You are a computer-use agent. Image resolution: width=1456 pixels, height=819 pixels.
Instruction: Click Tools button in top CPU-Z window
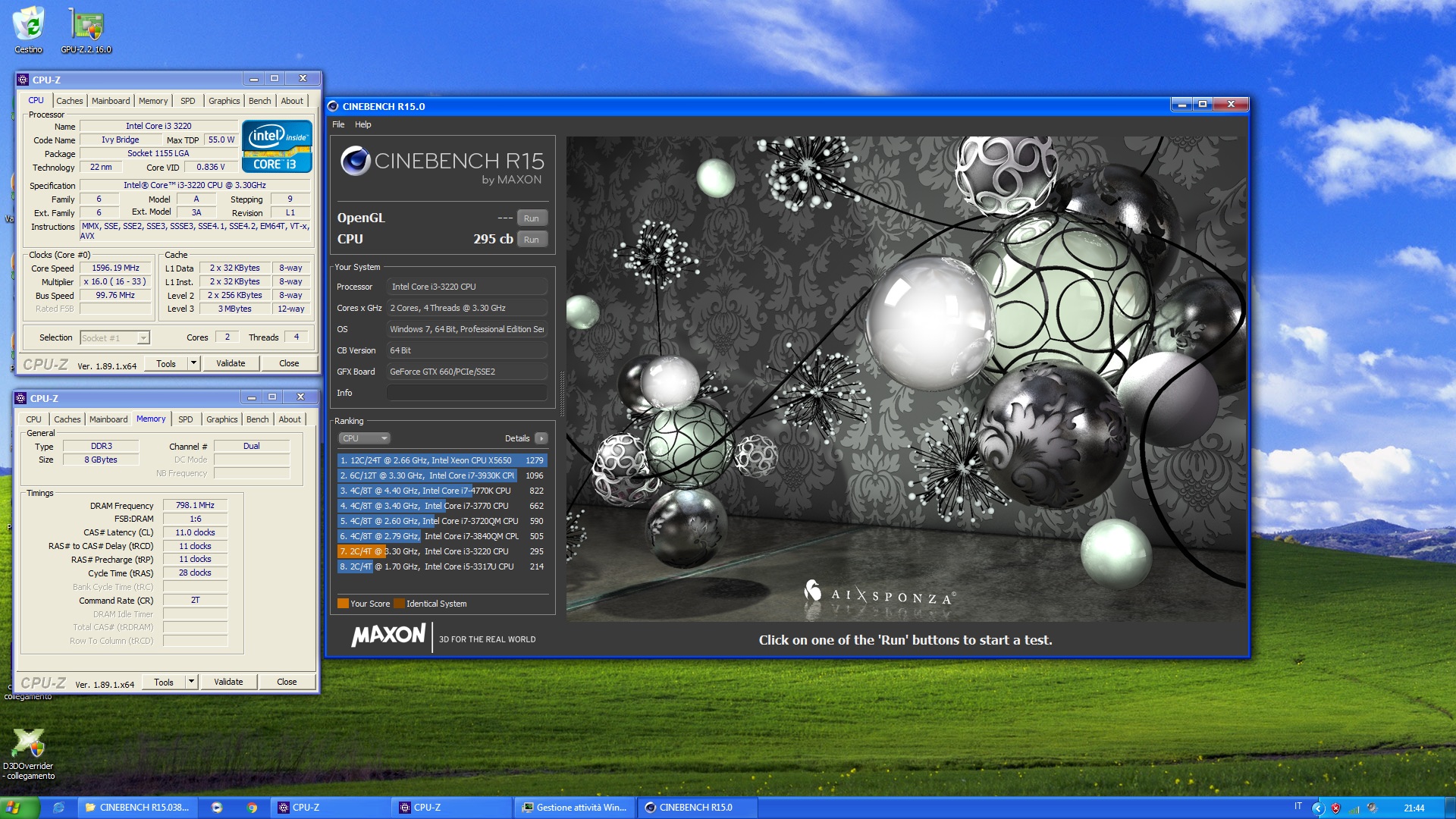click(x=166, y=363)
